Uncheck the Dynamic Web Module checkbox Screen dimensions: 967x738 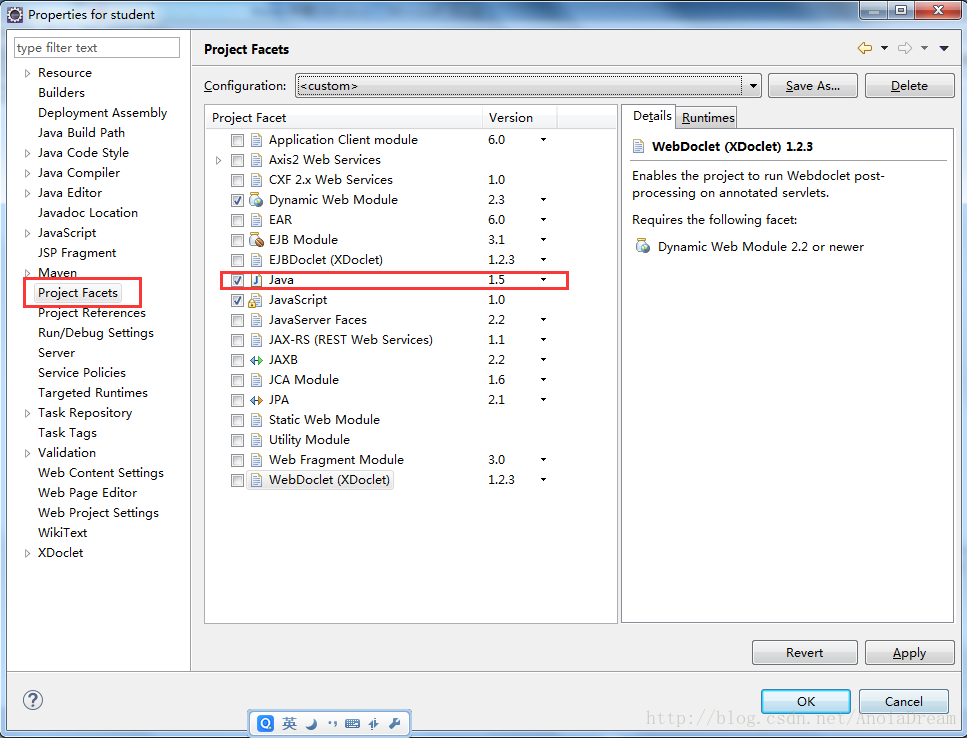(237, 200)
